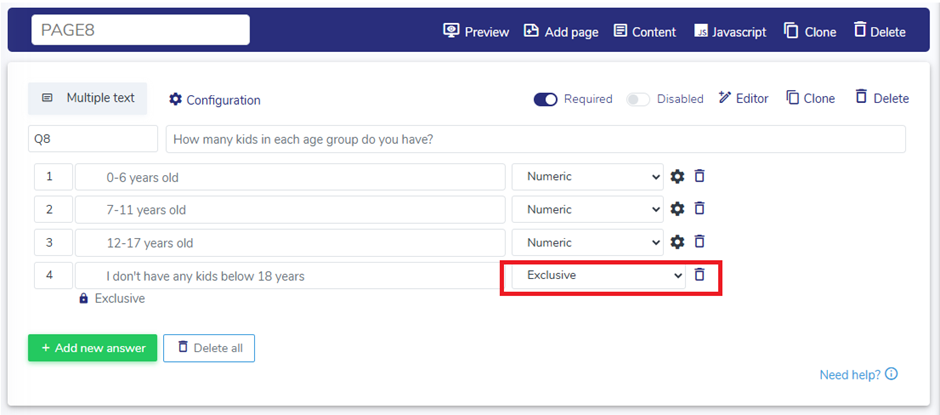Delete the 7-11 years old answer row
Viewport: 940px width, 415px height.
click(x=700, y=210)
